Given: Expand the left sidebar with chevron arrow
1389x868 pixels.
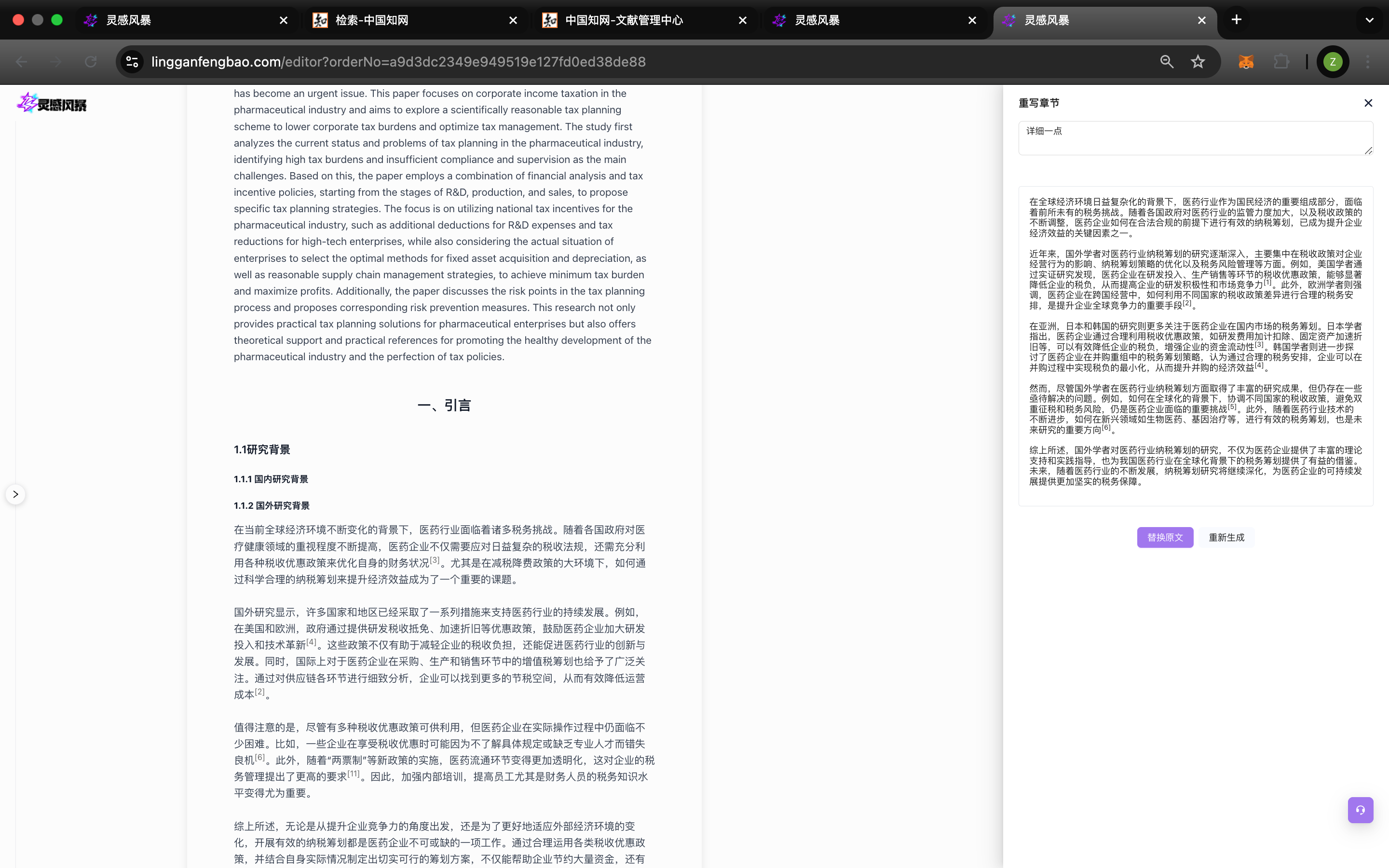Looking at the screenshot, I should [x=15, y=494].
